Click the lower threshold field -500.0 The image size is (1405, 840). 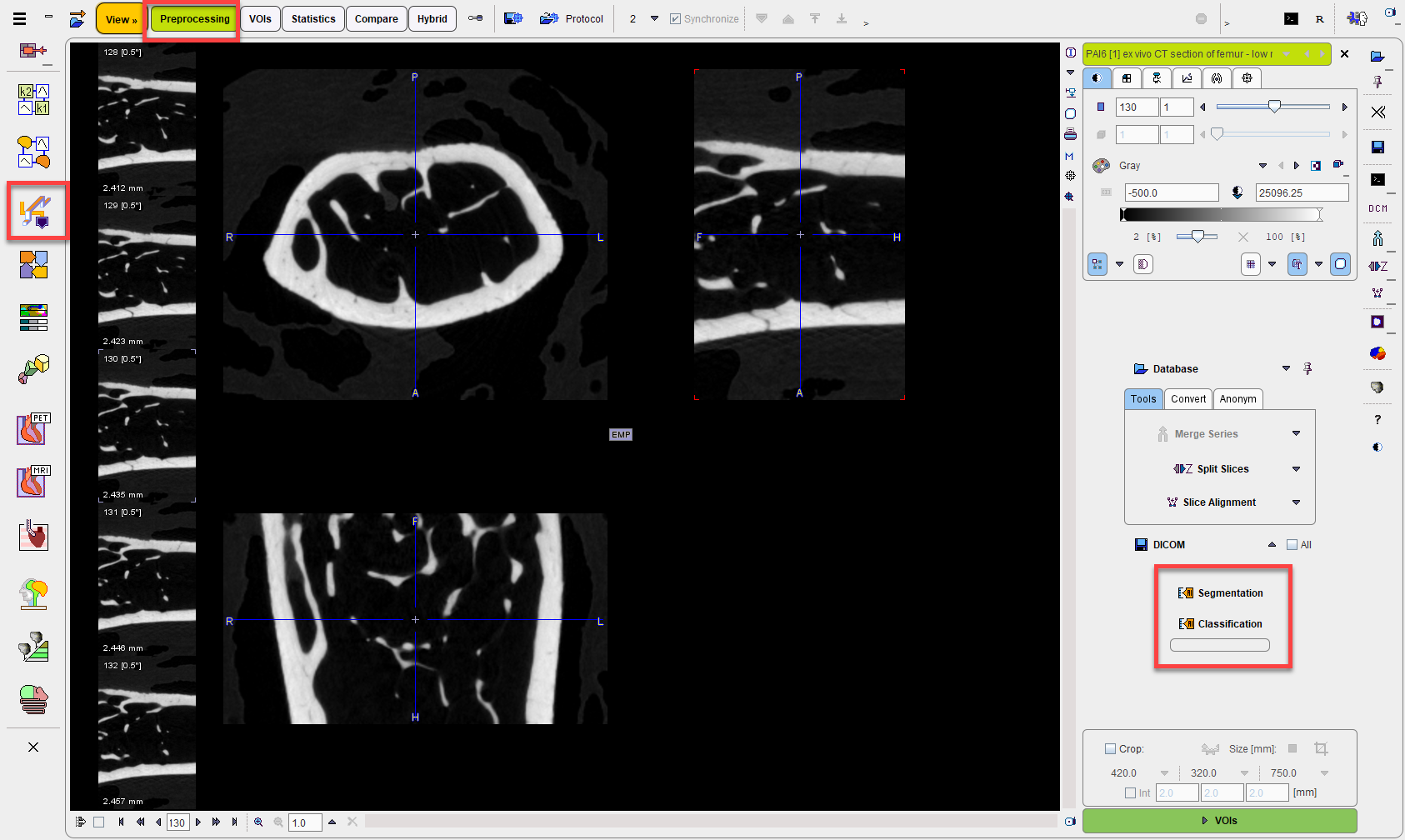pyautogui.click(x=1172, y=192)
